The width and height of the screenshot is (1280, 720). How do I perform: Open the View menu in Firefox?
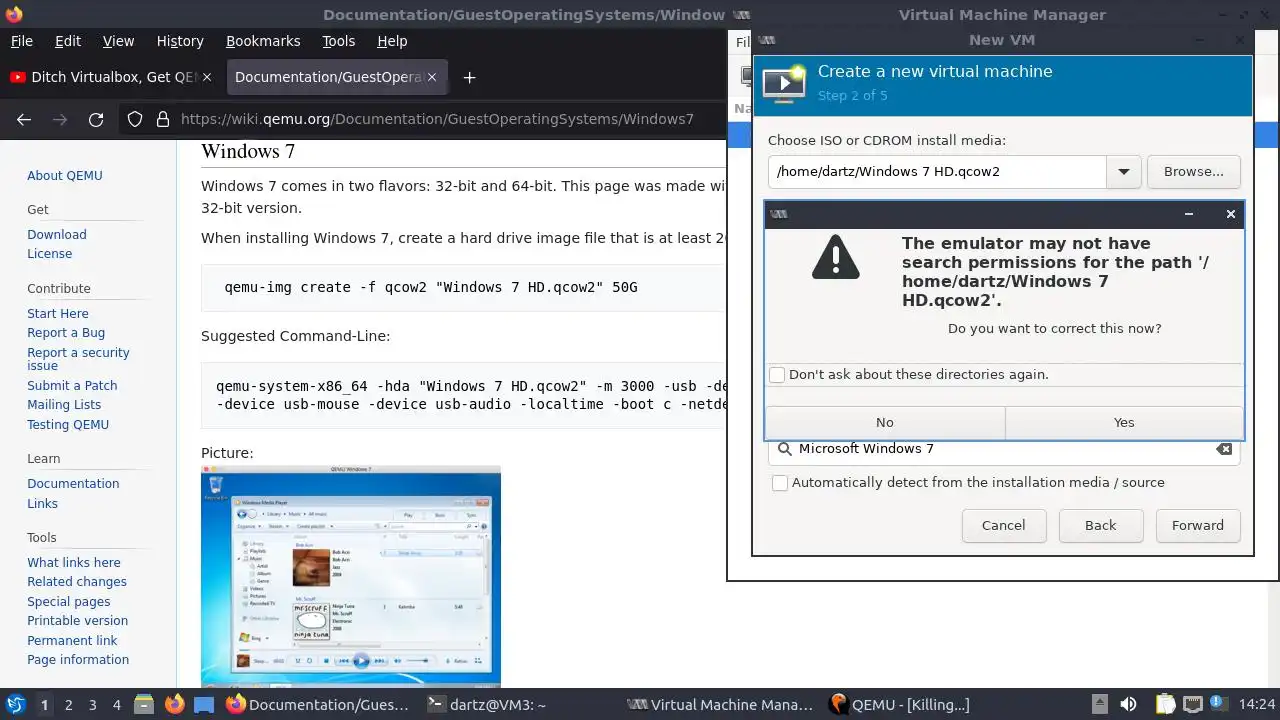pyautogui.click(x=118, y=41)
